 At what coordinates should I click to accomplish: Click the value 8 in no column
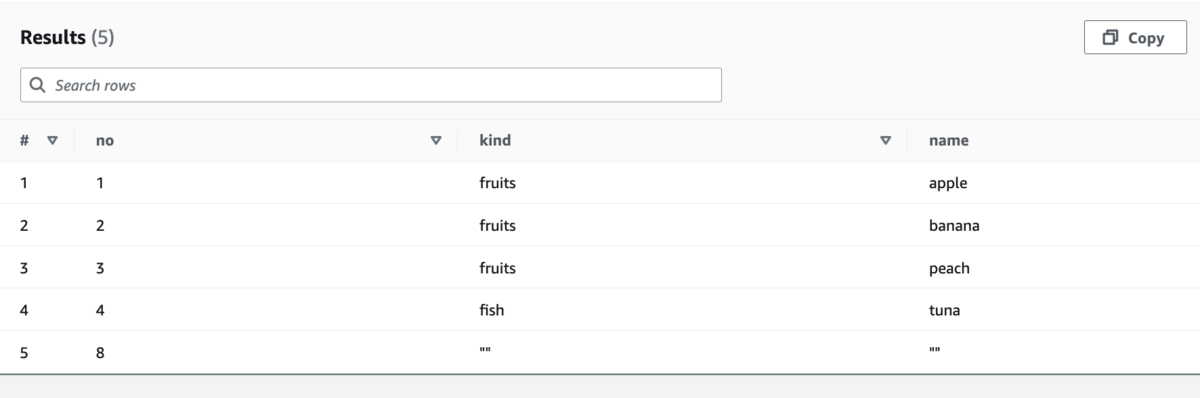100,353
